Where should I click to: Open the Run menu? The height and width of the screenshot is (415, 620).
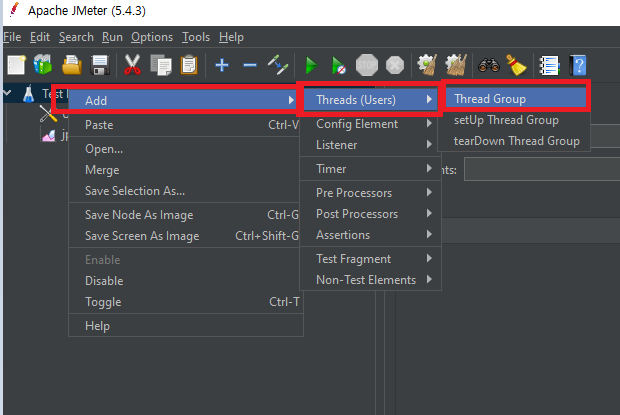tap(112, 37)
